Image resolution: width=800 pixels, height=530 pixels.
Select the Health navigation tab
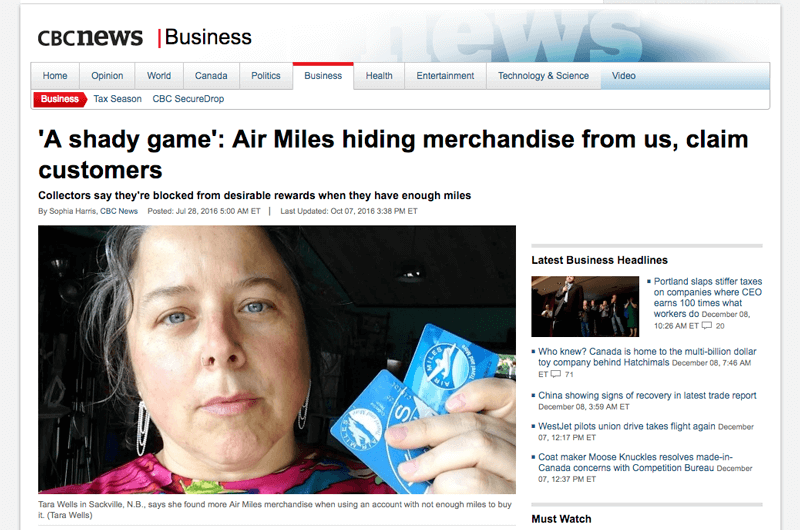pyautogui.click(x=379, y=75)
